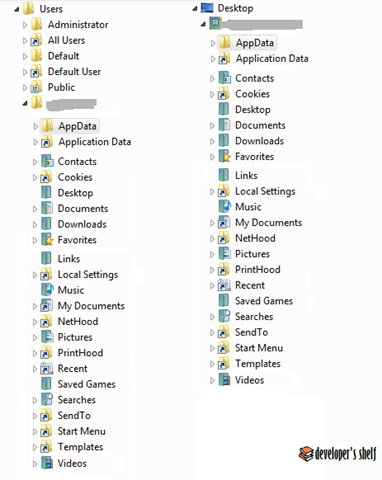The width and height of the screenshot is (382, 480).
Task: Select "My Documents" label in the Users tree
Action: (91, 306)
